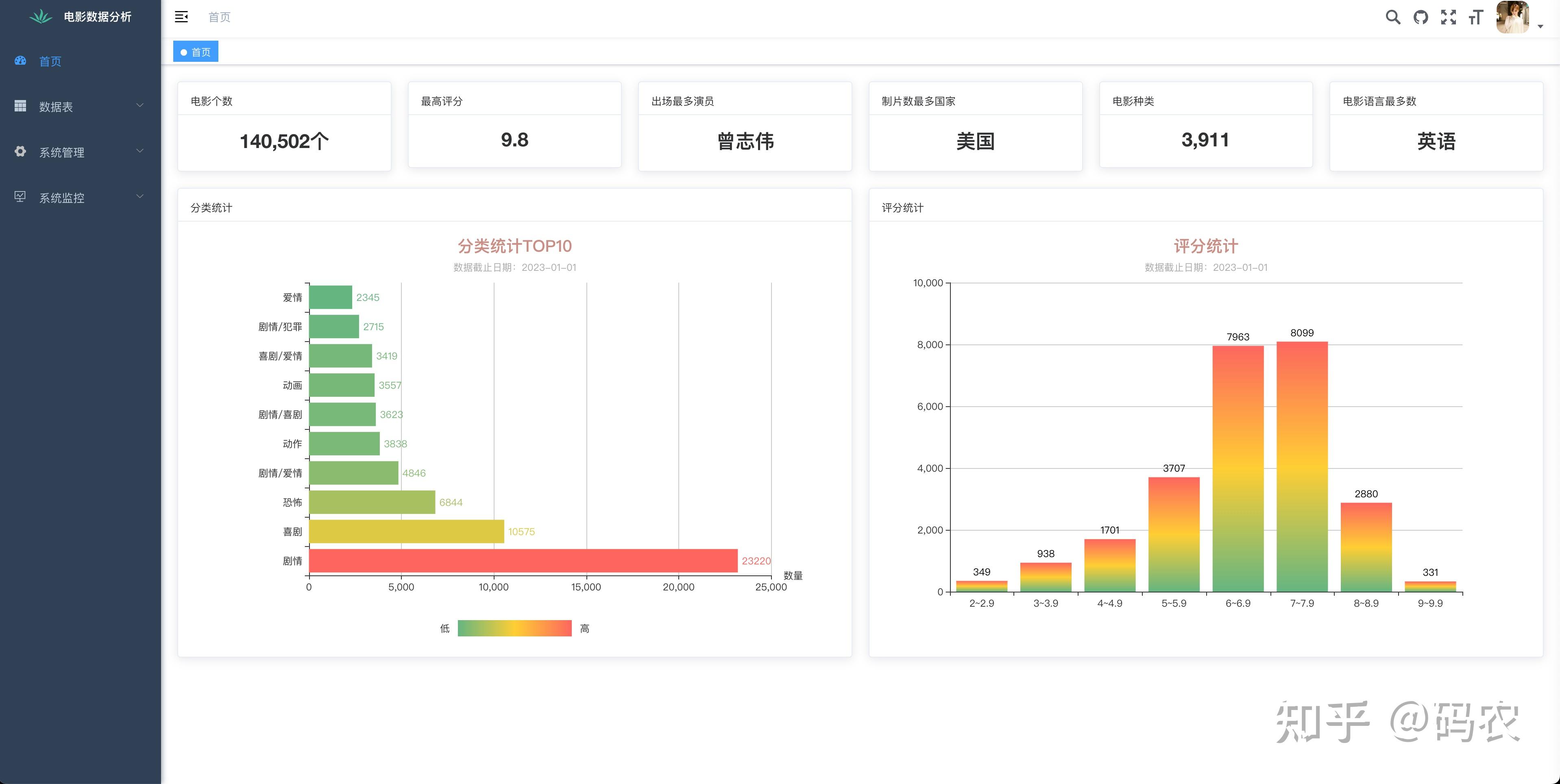Click the hamburger sidebar collapse icon

(x=181, y=17)
